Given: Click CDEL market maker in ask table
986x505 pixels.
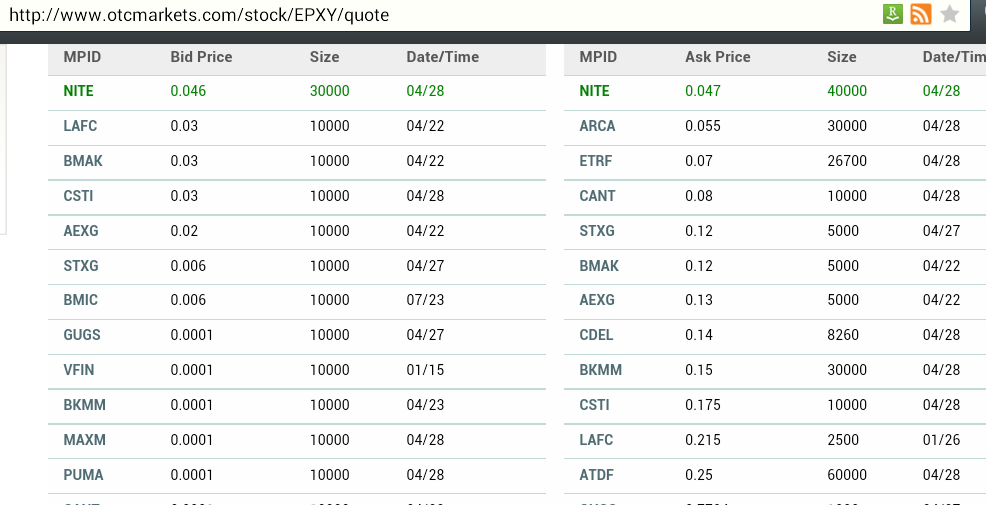Looking at the screenshot, I should pos(596,335).
